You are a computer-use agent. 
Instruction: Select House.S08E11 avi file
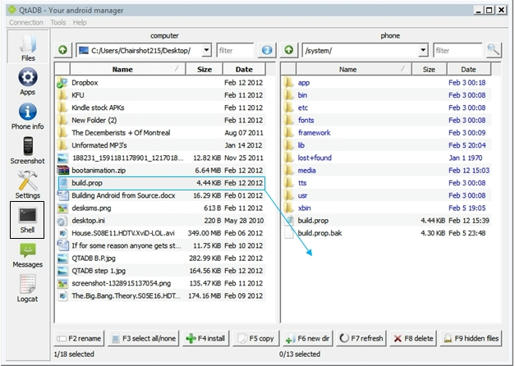(x=161, y=233)
